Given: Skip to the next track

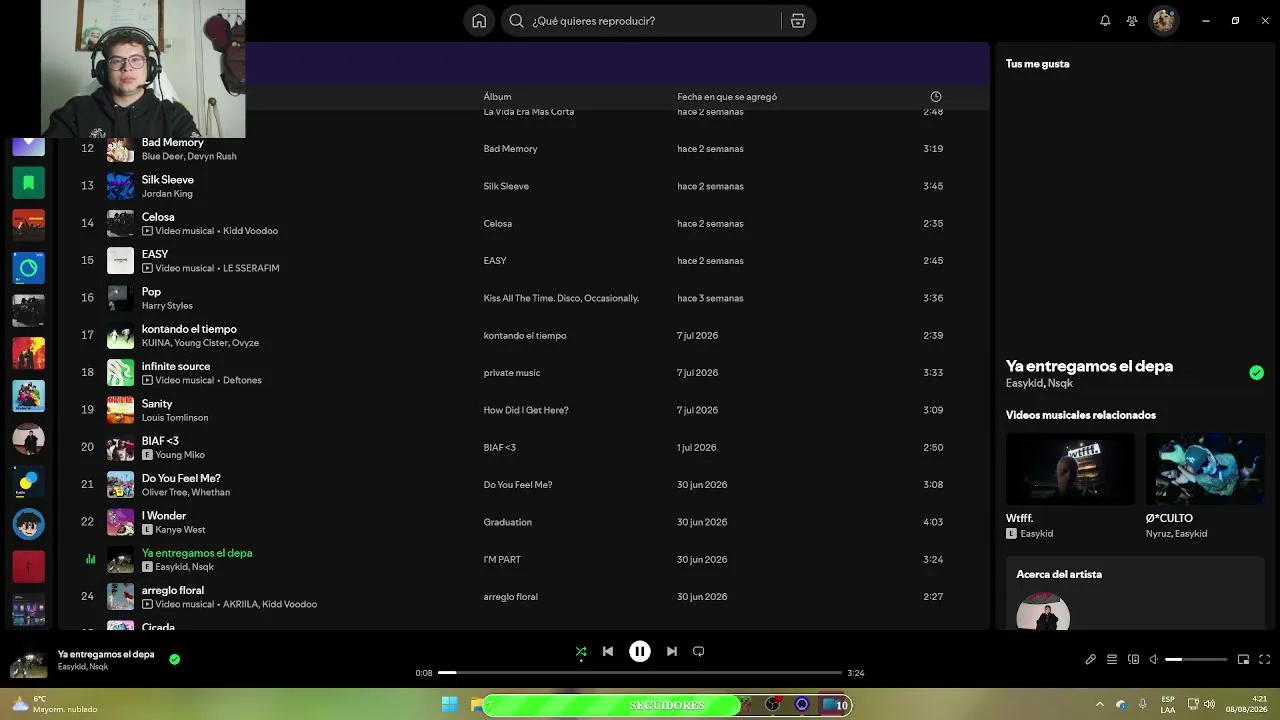Looking at the screenshot, I should coord(672,651).
